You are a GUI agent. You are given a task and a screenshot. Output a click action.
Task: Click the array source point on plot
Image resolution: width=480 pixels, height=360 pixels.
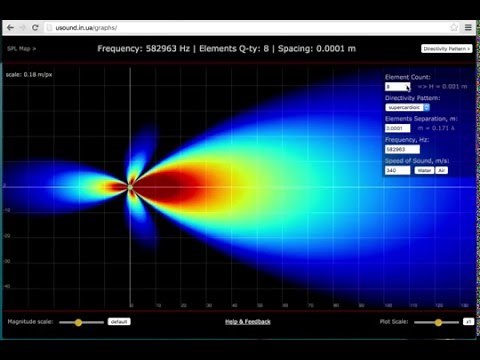tap(130, 187)
